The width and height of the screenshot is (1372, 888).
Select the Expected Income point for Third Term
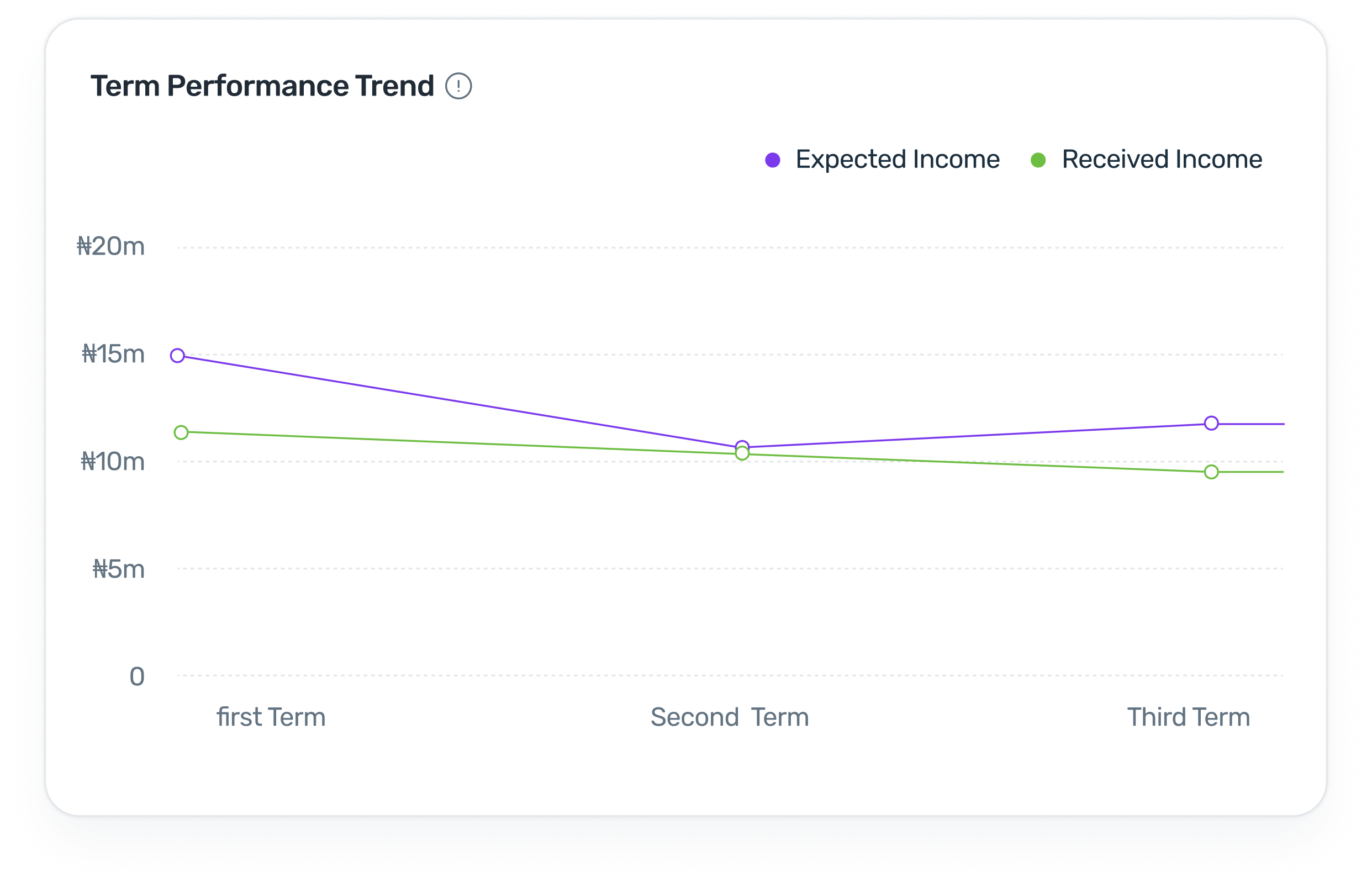point(1211,424)
